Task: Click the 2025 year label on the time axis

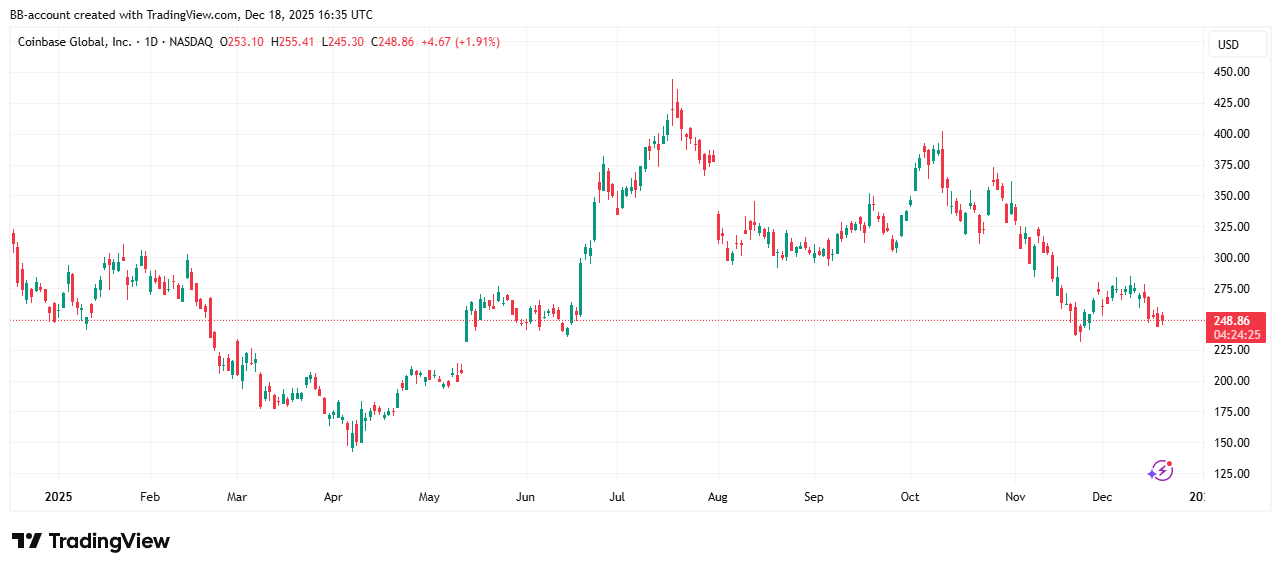Action: pos(57,496)
